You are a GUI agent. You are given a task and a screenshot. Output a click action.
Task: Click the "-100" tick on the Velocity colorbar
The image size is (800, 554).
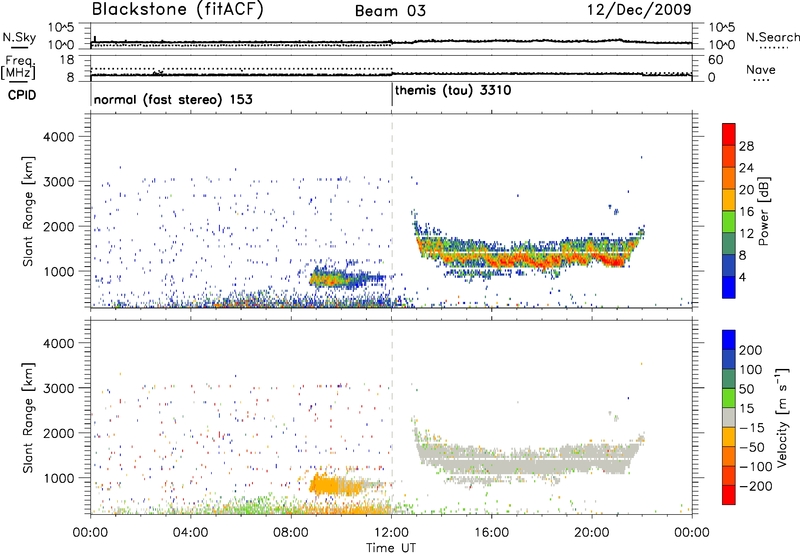pos(756,467)
